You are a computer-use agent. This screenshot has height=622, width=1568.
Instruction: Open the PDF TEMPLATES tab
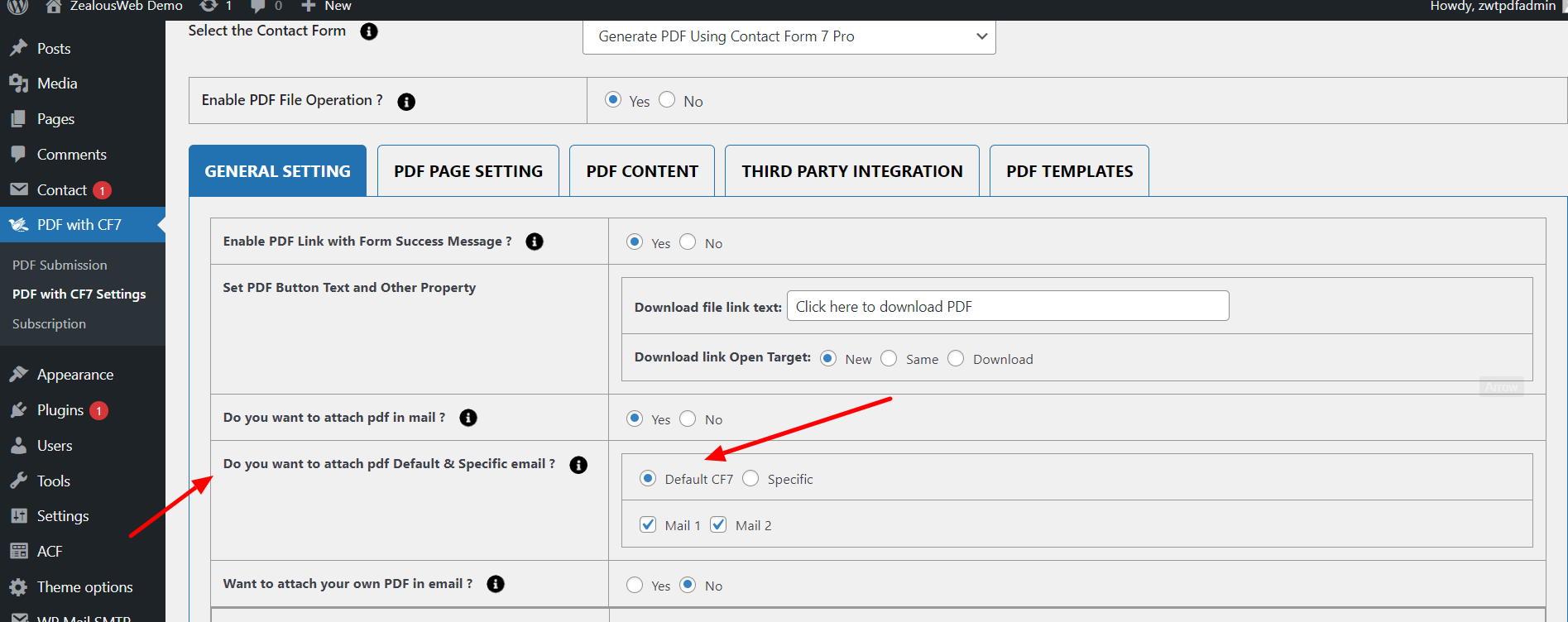pos(1069,171)
